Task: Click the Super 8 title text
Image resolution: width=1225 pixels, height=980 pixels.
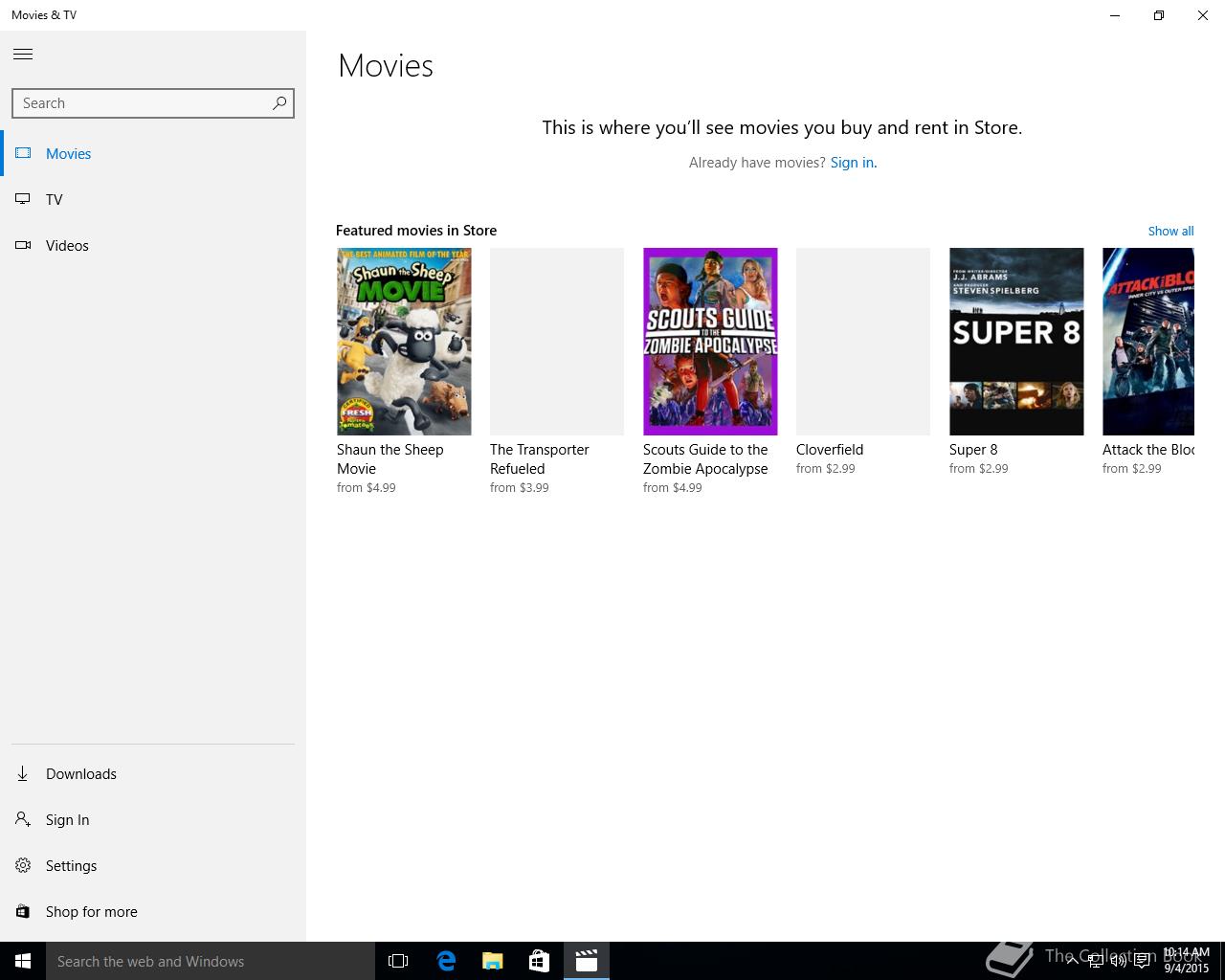Action: (x=973, y=450)
